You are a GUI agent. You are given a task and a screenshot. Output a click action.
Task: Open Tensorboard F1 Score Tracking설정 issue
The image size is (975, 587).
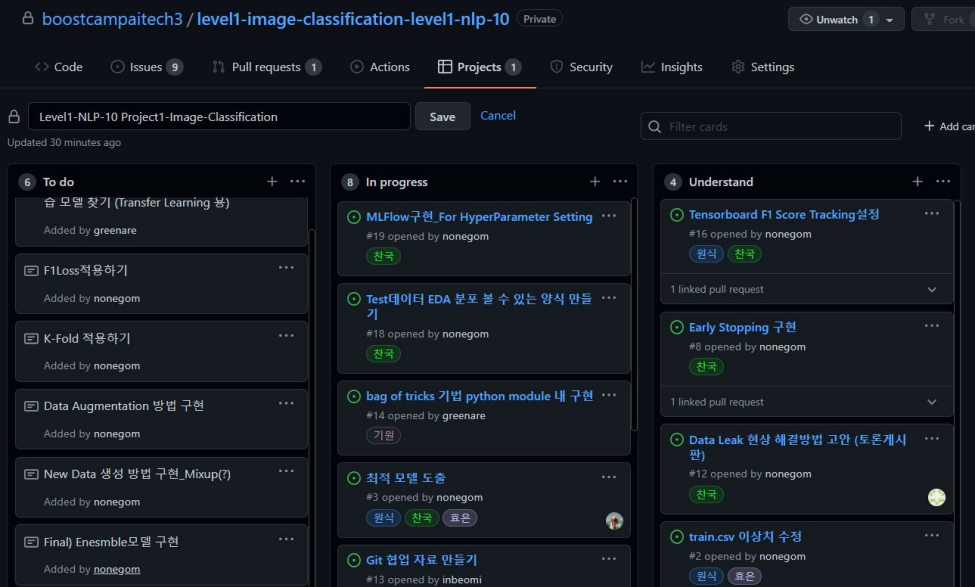[783, 215]
